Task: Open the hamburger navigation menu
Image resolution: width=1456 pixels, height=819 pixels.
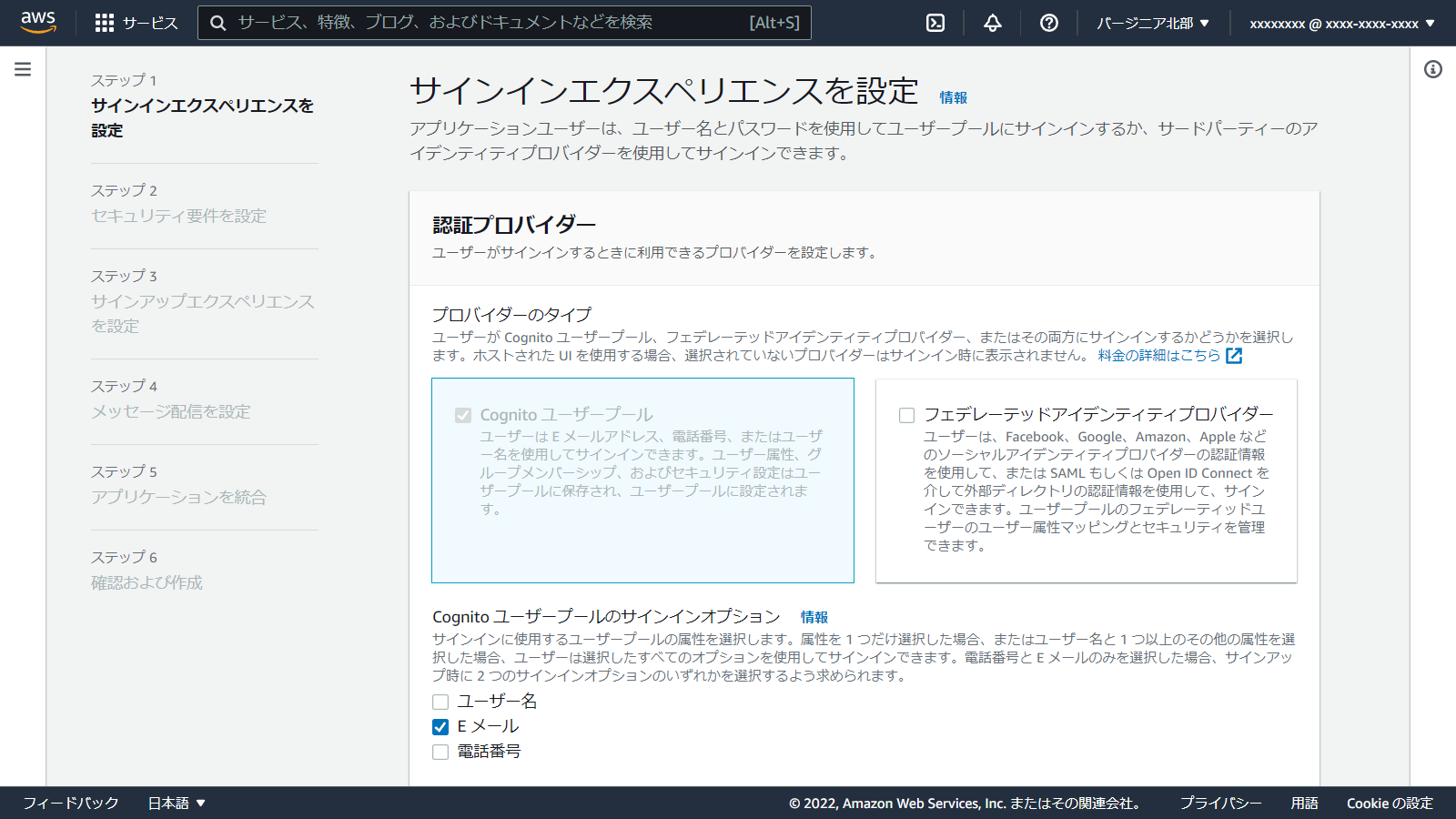Action: (23, 67)
